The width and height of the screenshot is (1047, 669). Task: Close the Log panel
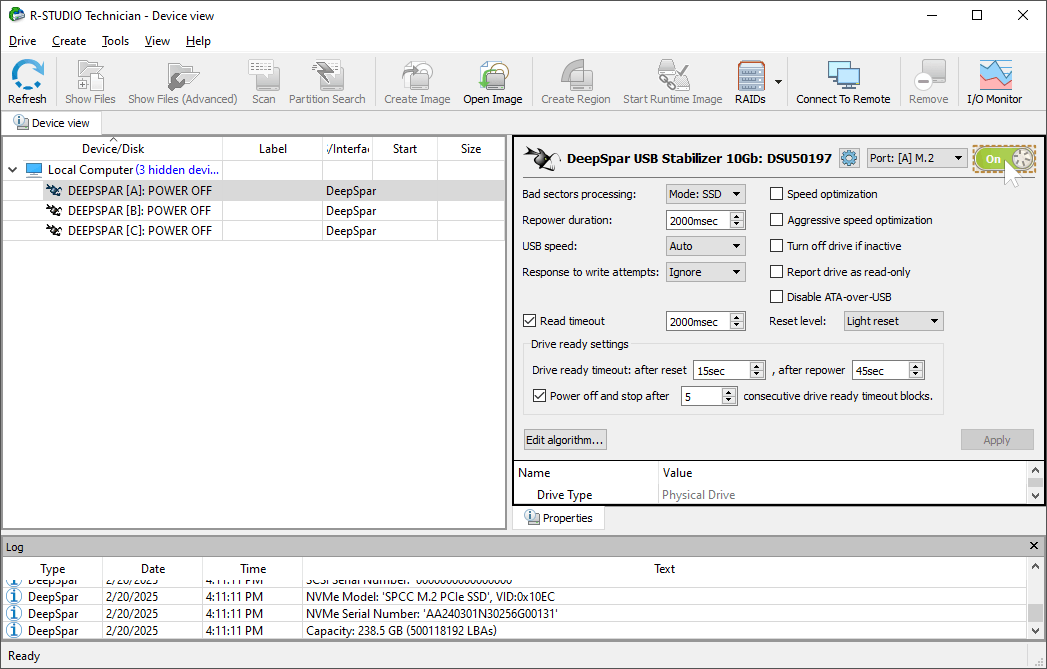pos(1034,546)
